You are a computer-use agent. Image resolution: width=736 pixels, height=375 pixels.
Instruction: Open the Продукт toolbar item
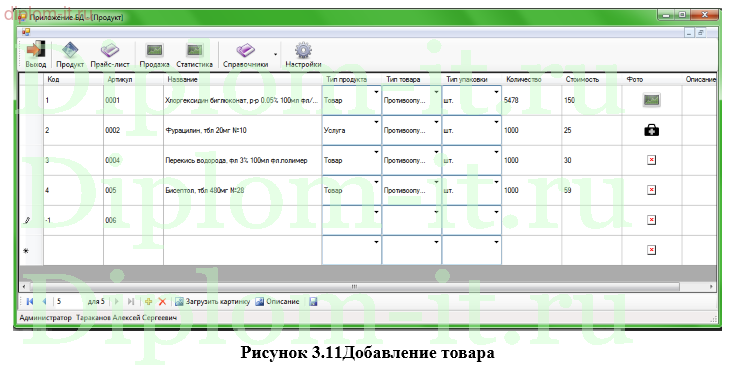pos(70,55)
